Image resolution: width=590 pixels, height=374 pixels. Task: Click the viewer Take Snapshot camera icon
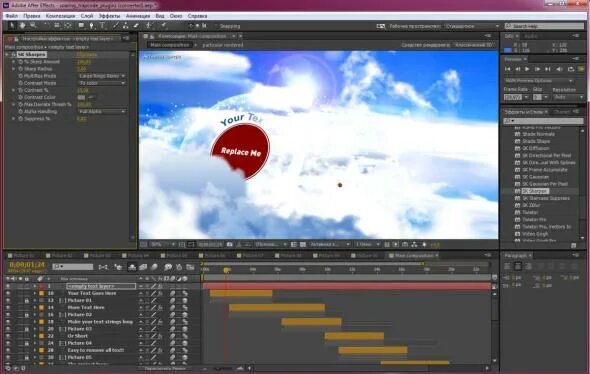coord(230,245)
